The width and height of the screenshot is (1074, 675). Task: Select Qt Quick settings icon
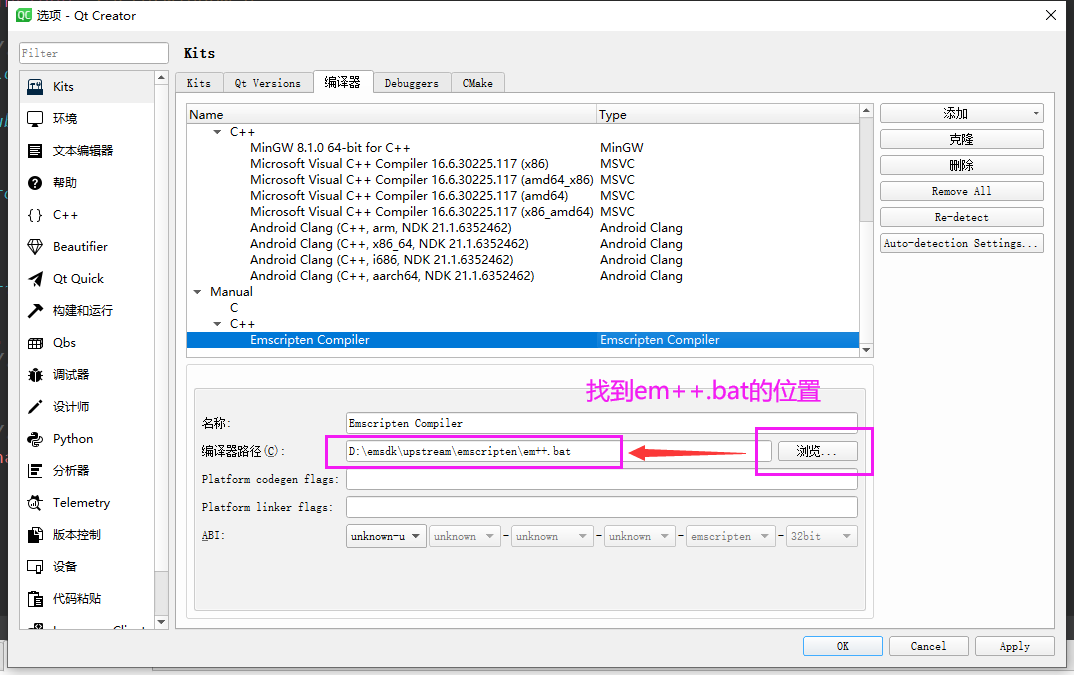click(71, 278)
